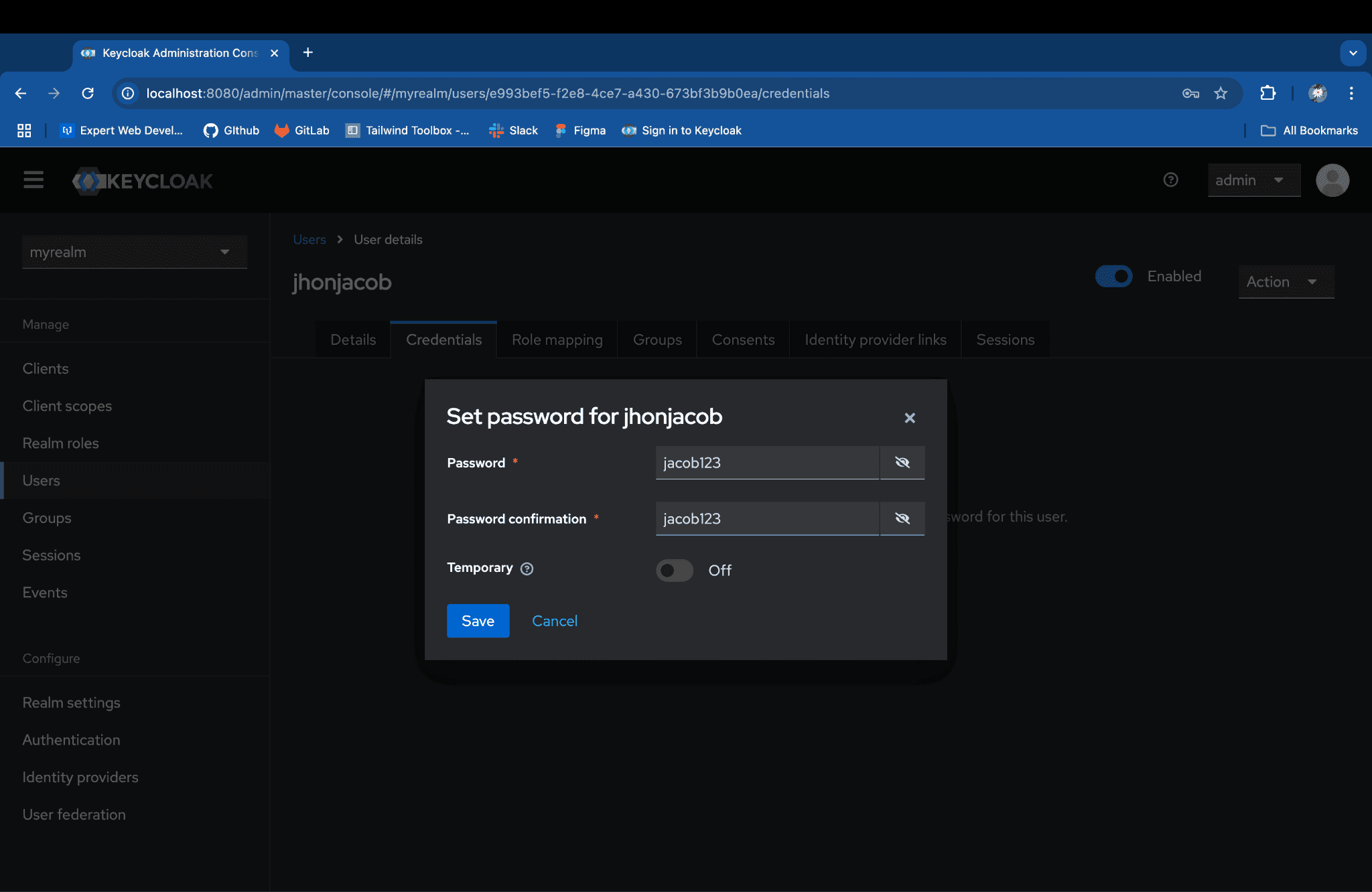This screenshot has width=1372, height=892.
Task: Toggle Password field visibility eye icon
Action: pos(902,463)
